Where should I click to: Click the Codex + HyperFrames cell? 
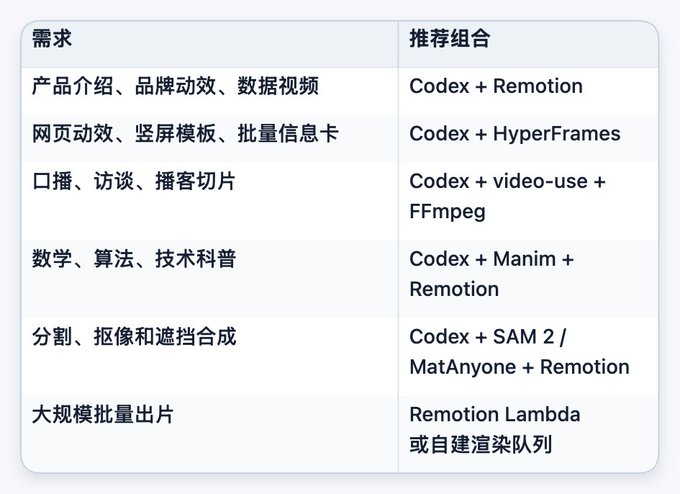pos(528,138)
